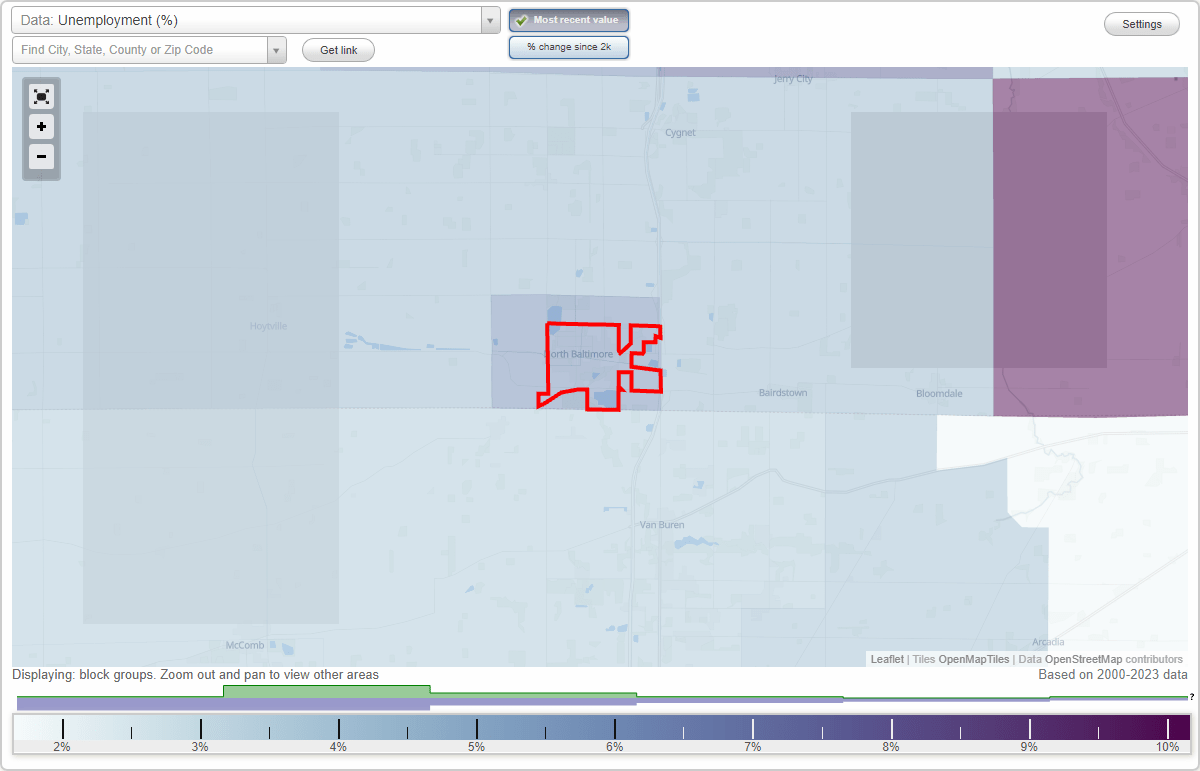This screenshot has height=771, width=1200.
Task: Click the 4% mark on color scale
Action: [338, 746]
